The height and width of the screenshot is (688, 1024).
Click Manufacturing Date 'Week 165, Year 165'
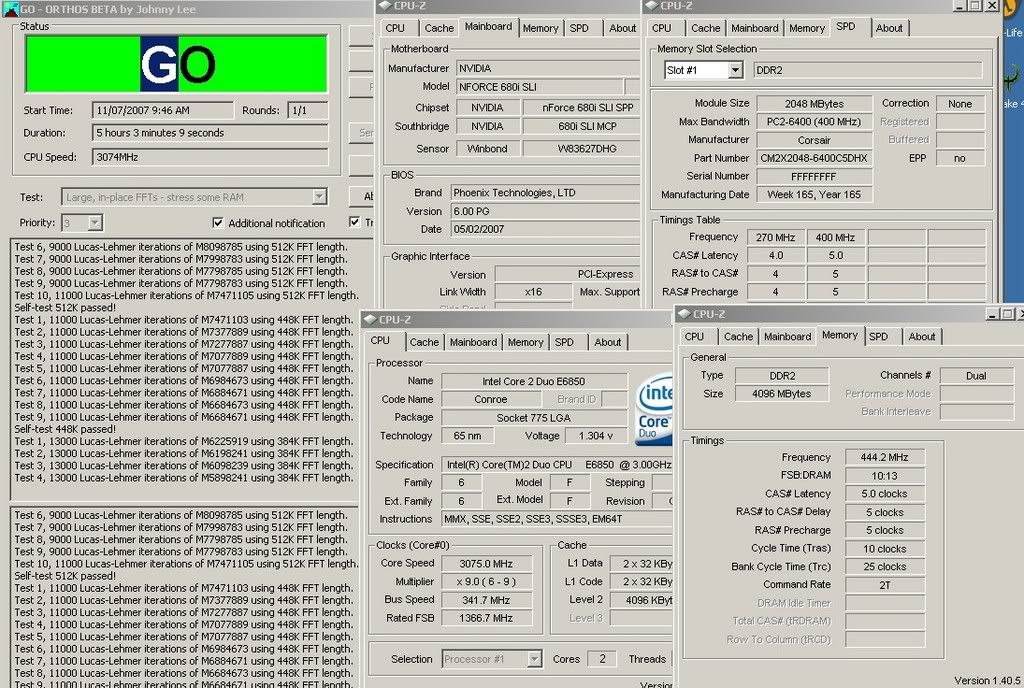[814, 195]
